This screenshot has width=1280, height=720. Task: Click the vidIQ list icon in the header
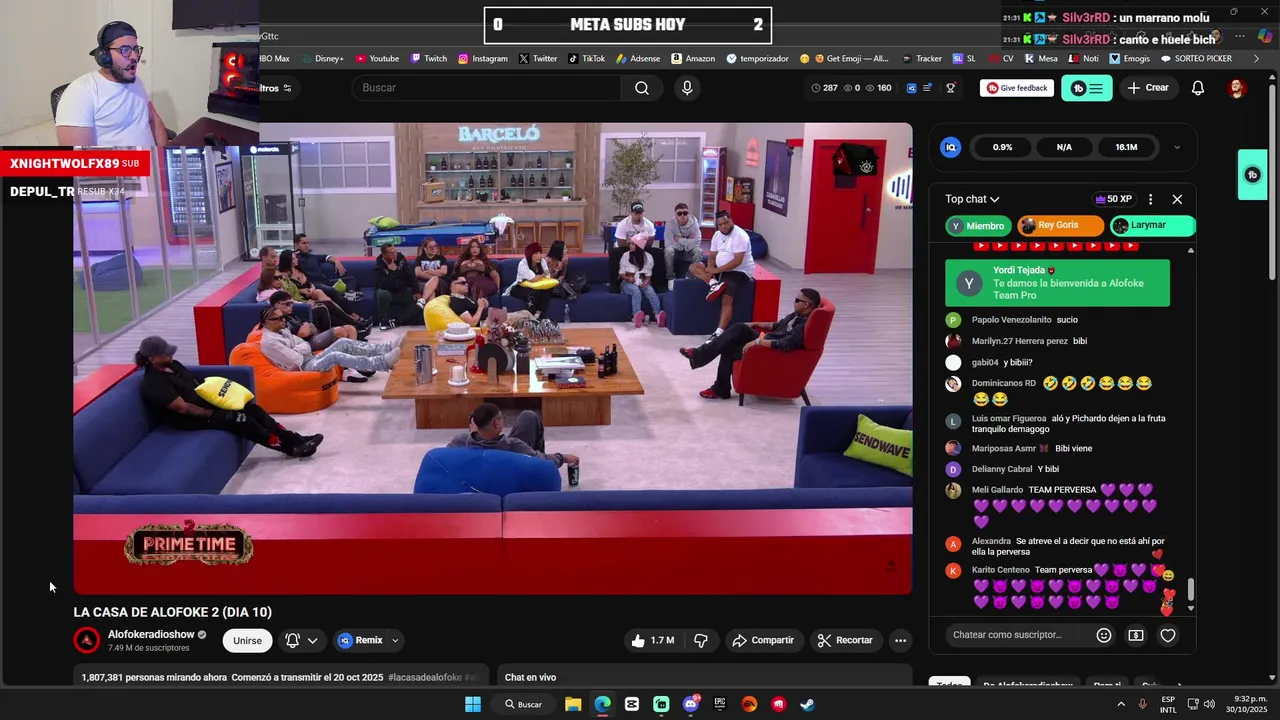click(x=927, y=88)
